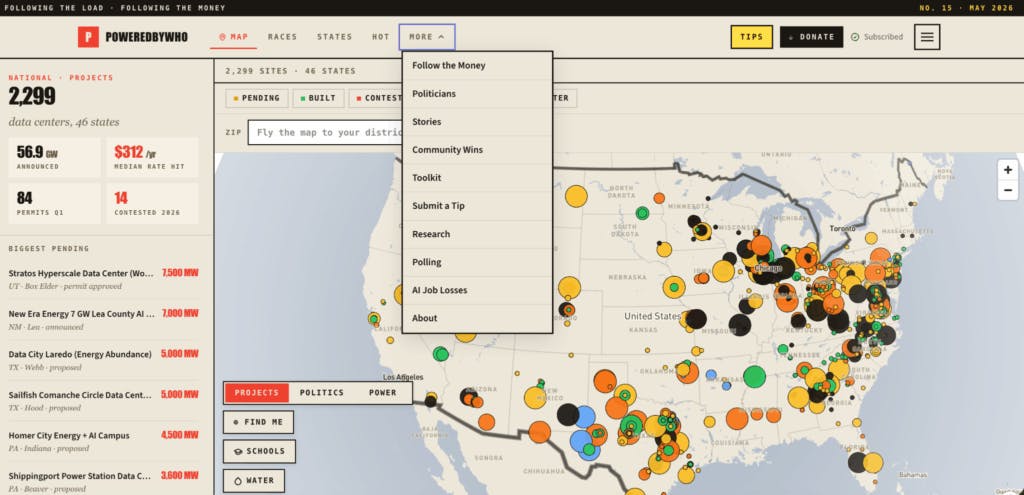1024x495 pixels.
Task: Click the Donate button
Action: (811, 37)
